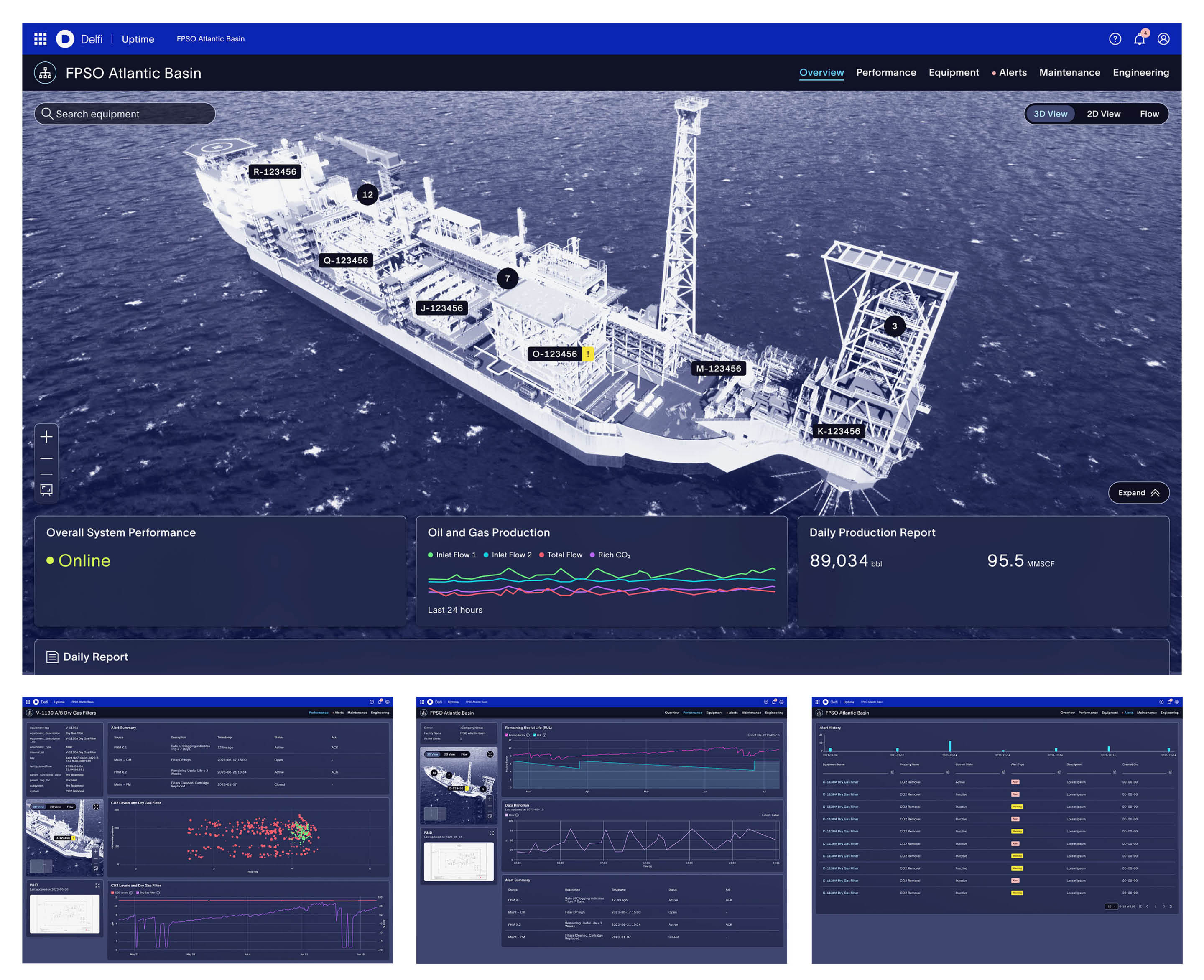The image size is (1204, 980).
Task: Click fullscreen icon on performance screen 3D view
Action: pos(490,754)
